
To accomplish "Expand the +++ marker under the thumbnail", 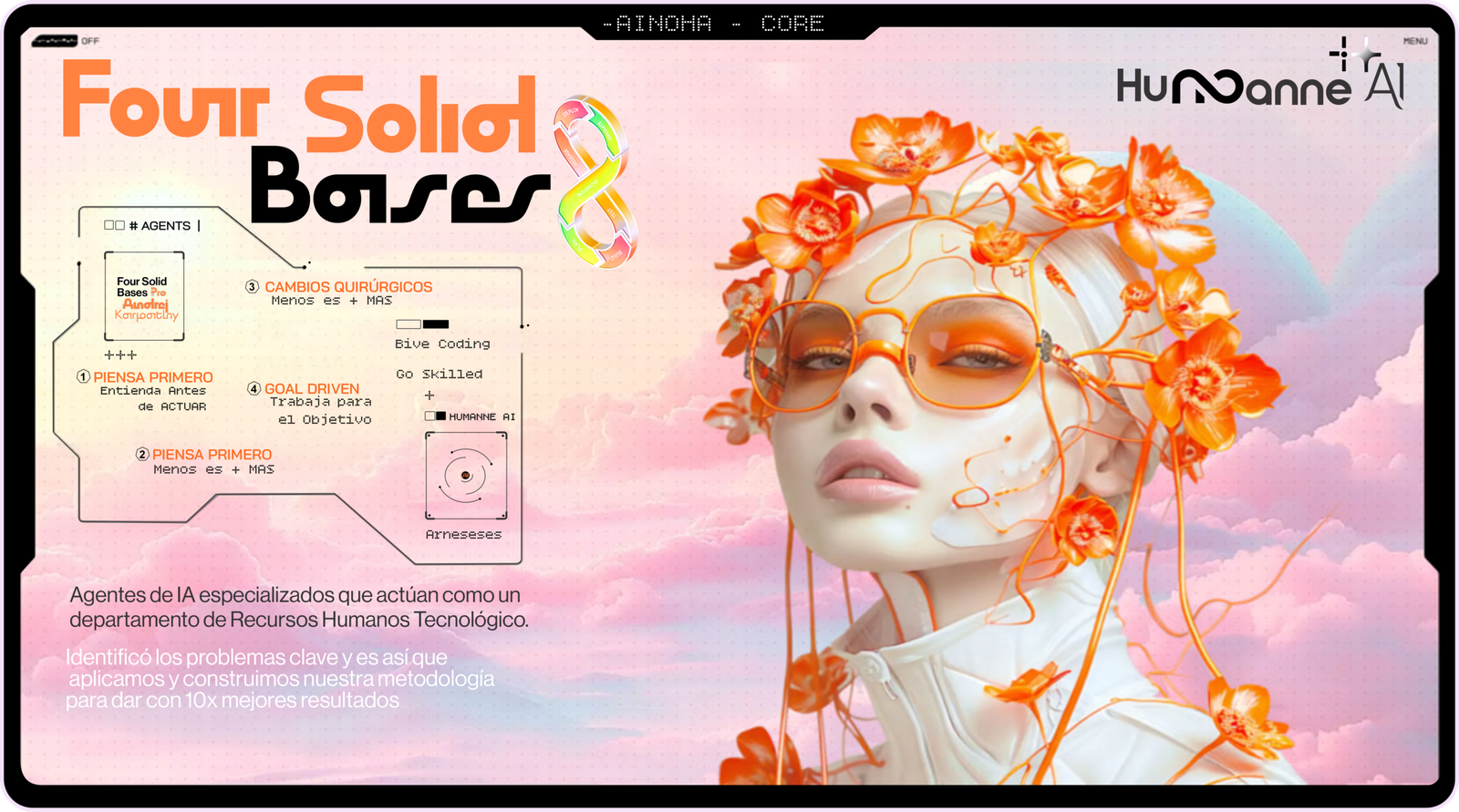I will click(x=120, y=355).
